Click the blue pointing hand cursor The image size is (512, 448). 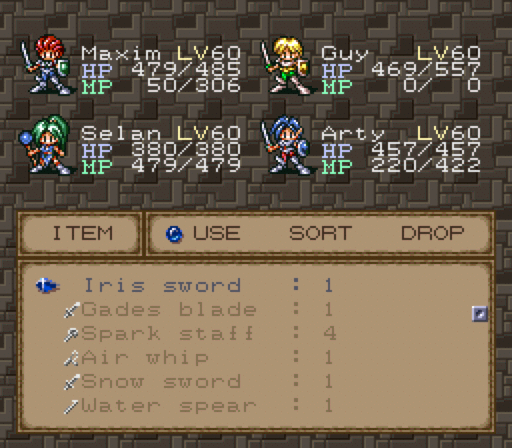tap(48, 286)
